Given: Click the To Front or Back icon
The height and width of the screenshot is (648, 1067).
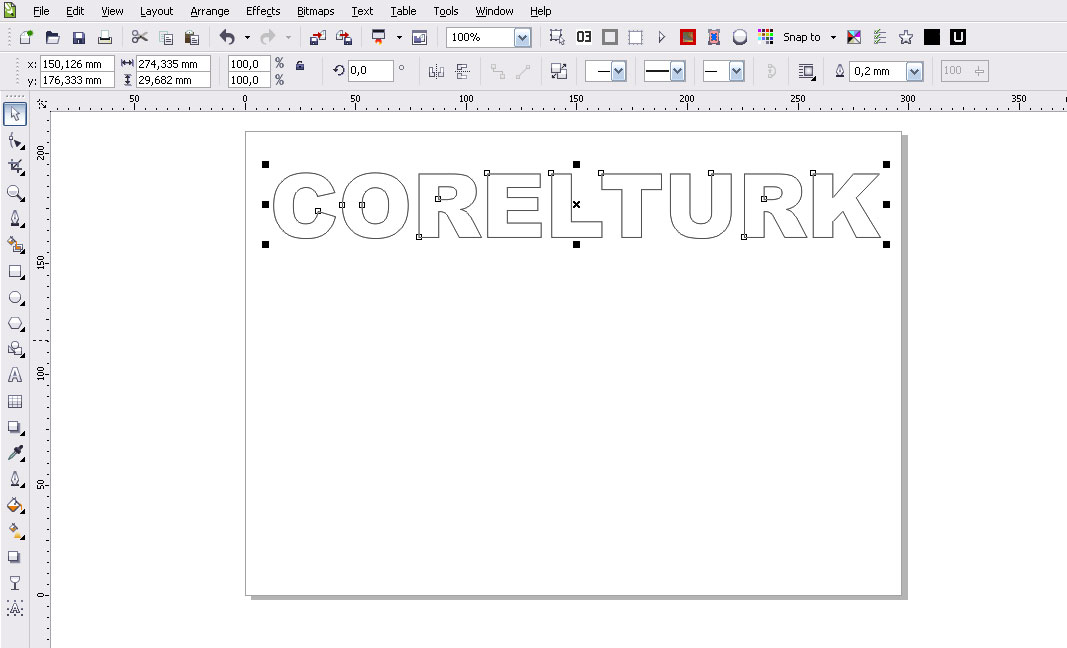Looking at the screenshot, I should [x=559, y=71].
